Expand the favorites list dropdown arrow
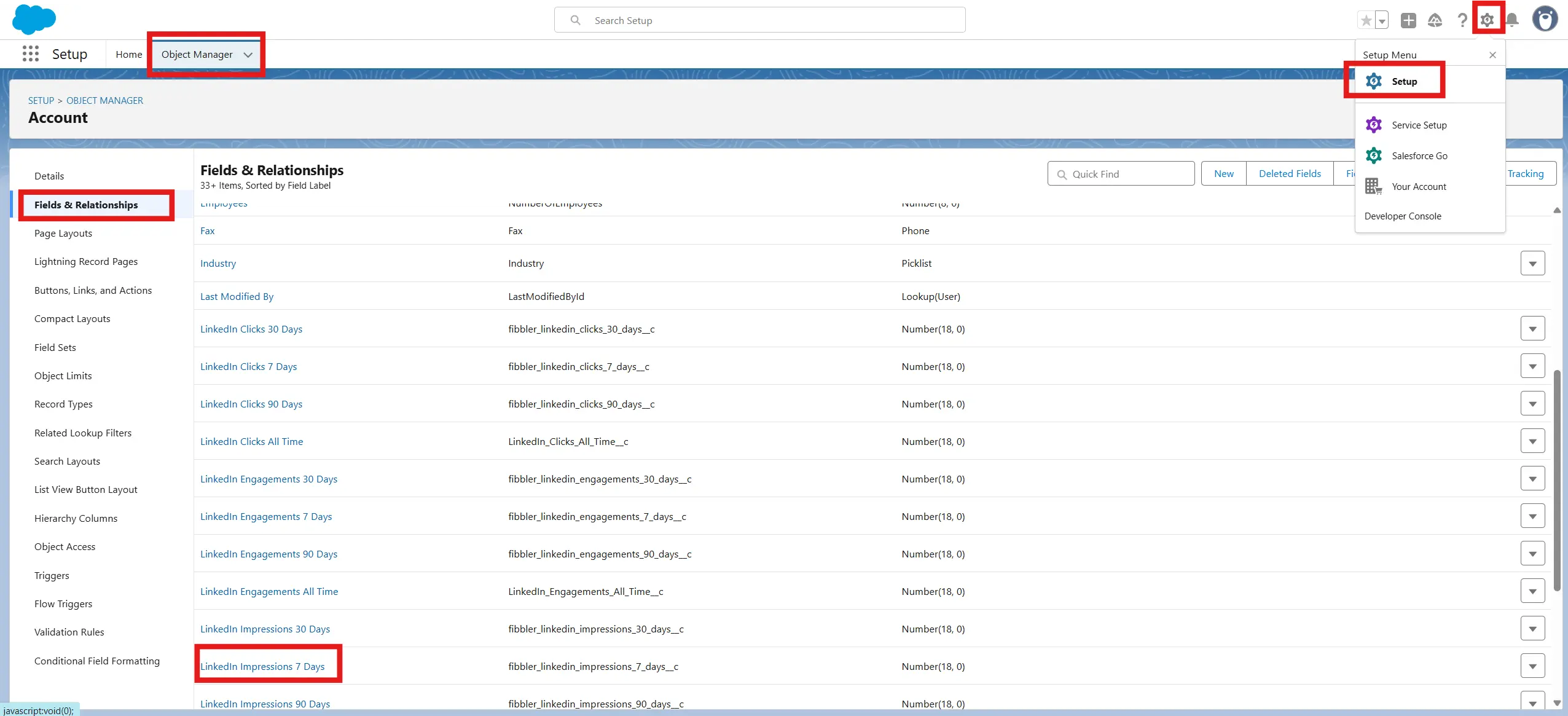This screenshot has width=1568, height=716. [x=1382, y=20]
